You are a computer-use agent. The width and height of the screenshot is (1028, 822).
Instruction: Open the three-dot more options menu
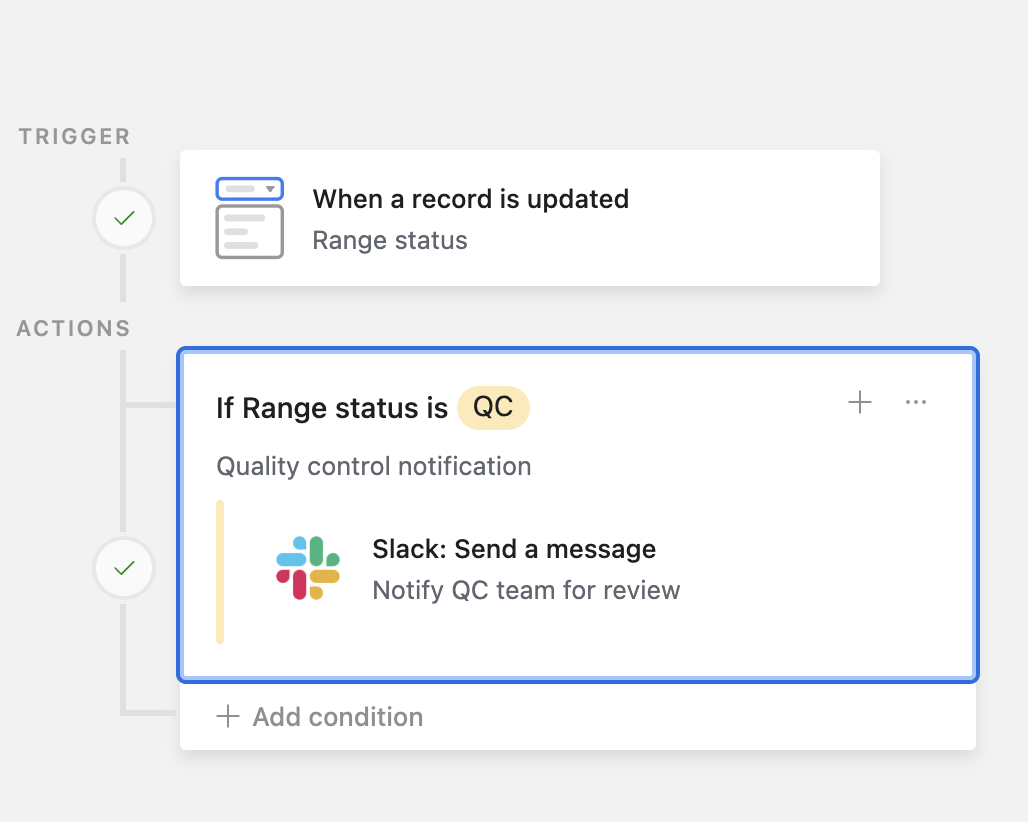[915, 402]
